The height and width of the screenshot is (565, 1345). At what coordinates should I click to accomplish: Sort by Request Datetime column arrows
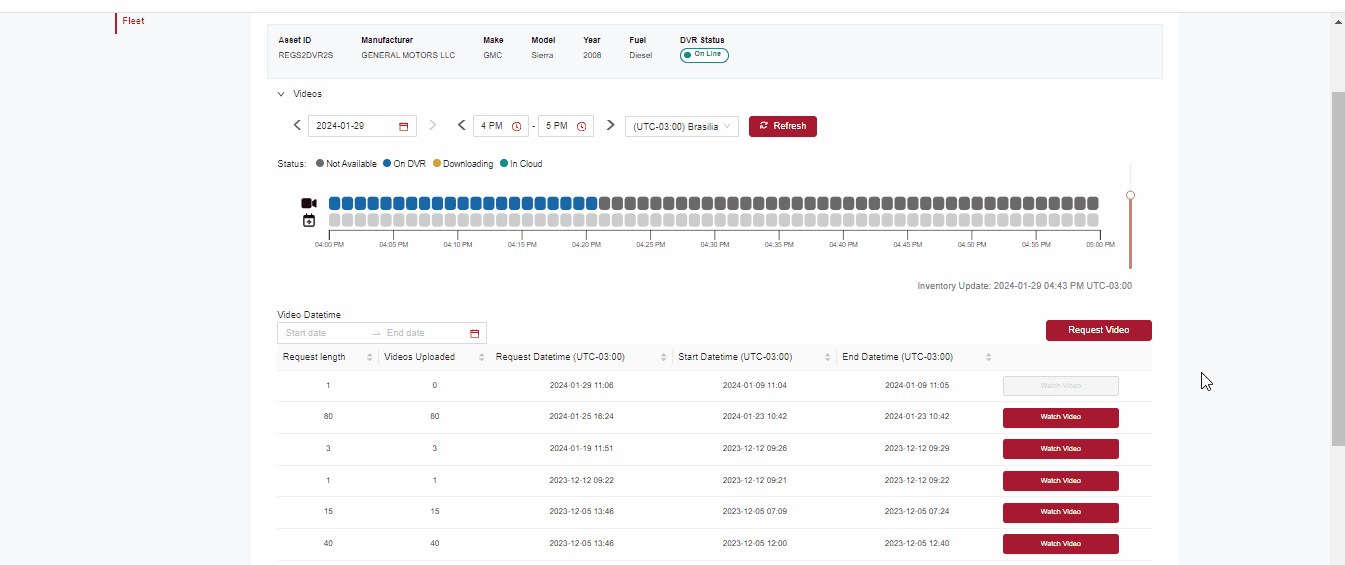pos(664,357)
